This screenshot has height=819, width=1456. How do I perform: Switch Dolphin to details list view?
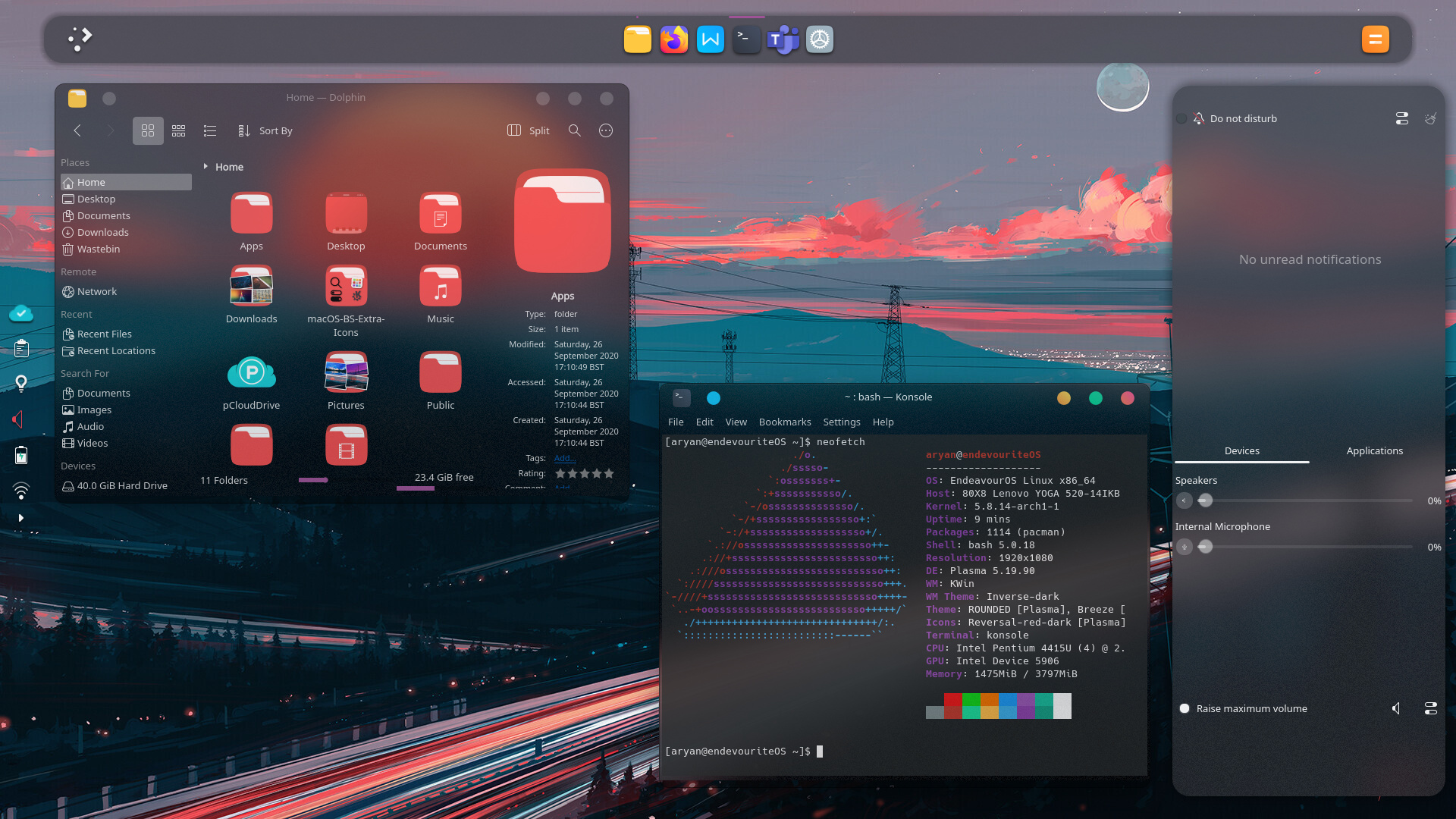tap(210, 130)
